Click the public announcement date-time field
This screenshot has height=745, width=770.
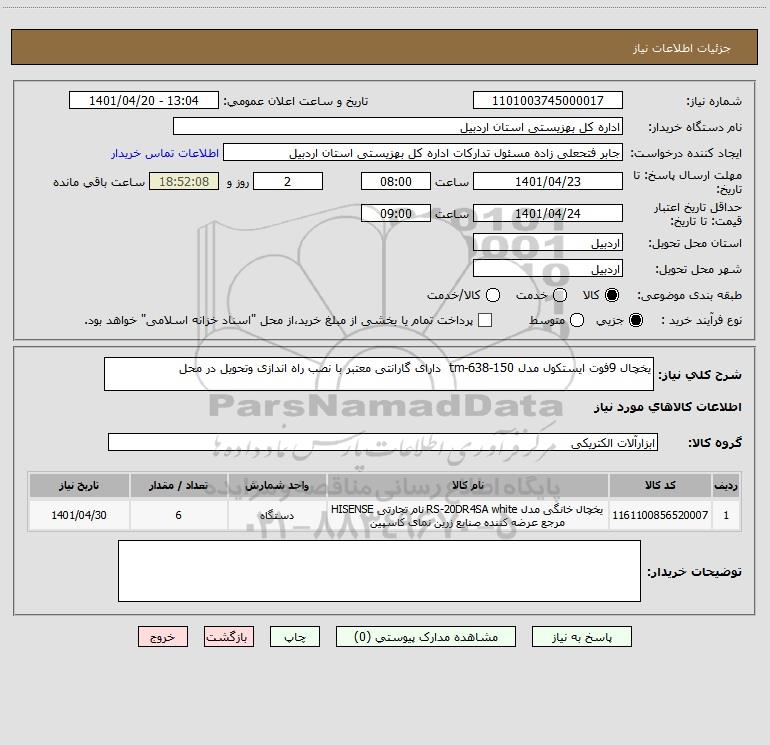click(x=143, y=101)
